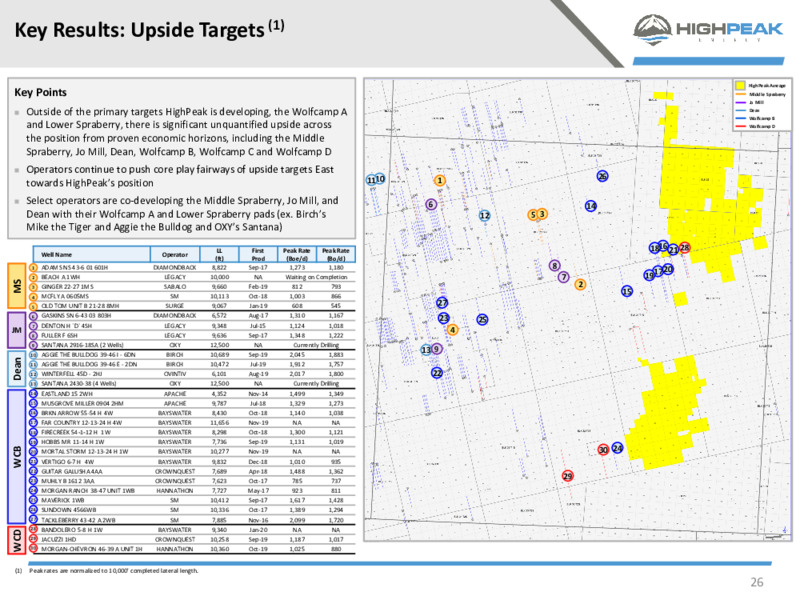Select the 'BEACH A 1WH' well row

(x=194, y=277)
